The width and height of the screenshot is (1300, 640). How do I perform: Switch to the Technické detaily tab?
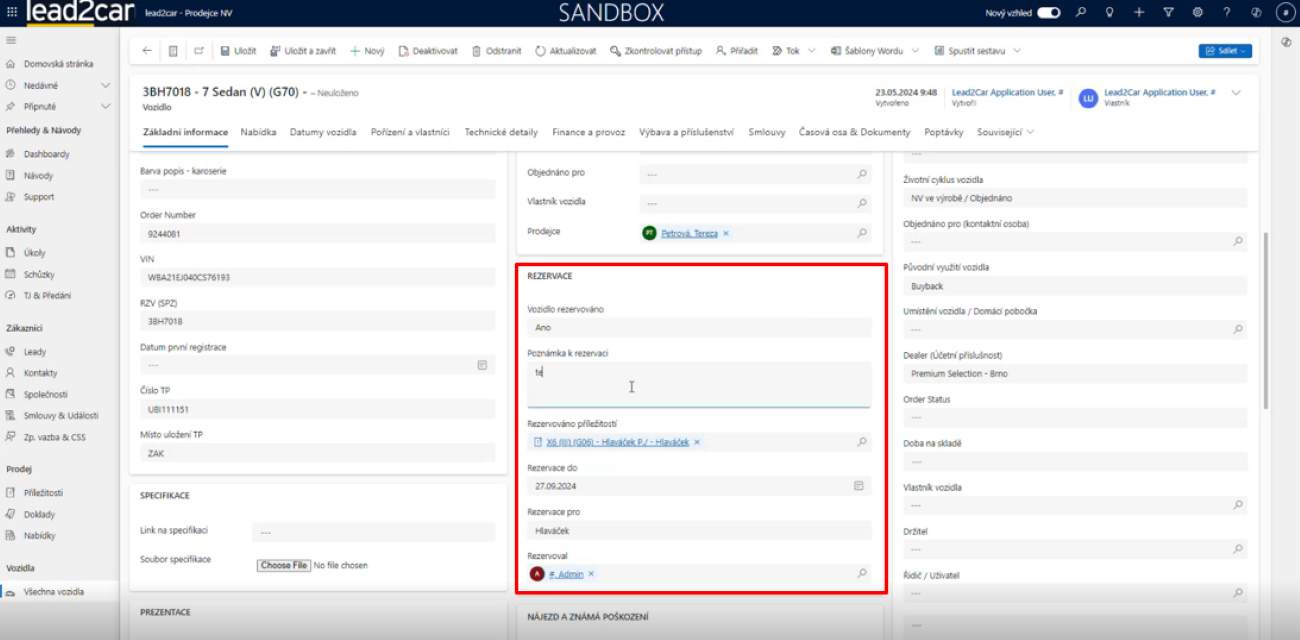click(x=501, y=132)
